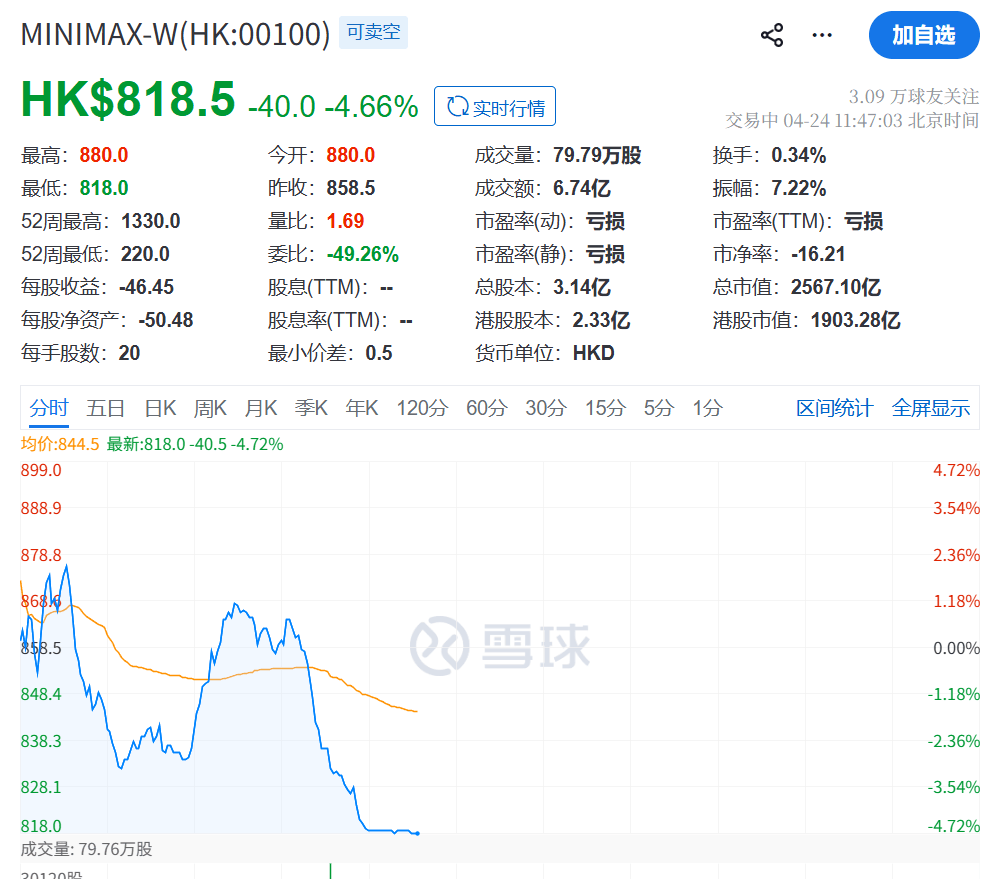1008x879 pixels.
Task: Switch to the 5分 interval tab
Action: coord(659,408)
